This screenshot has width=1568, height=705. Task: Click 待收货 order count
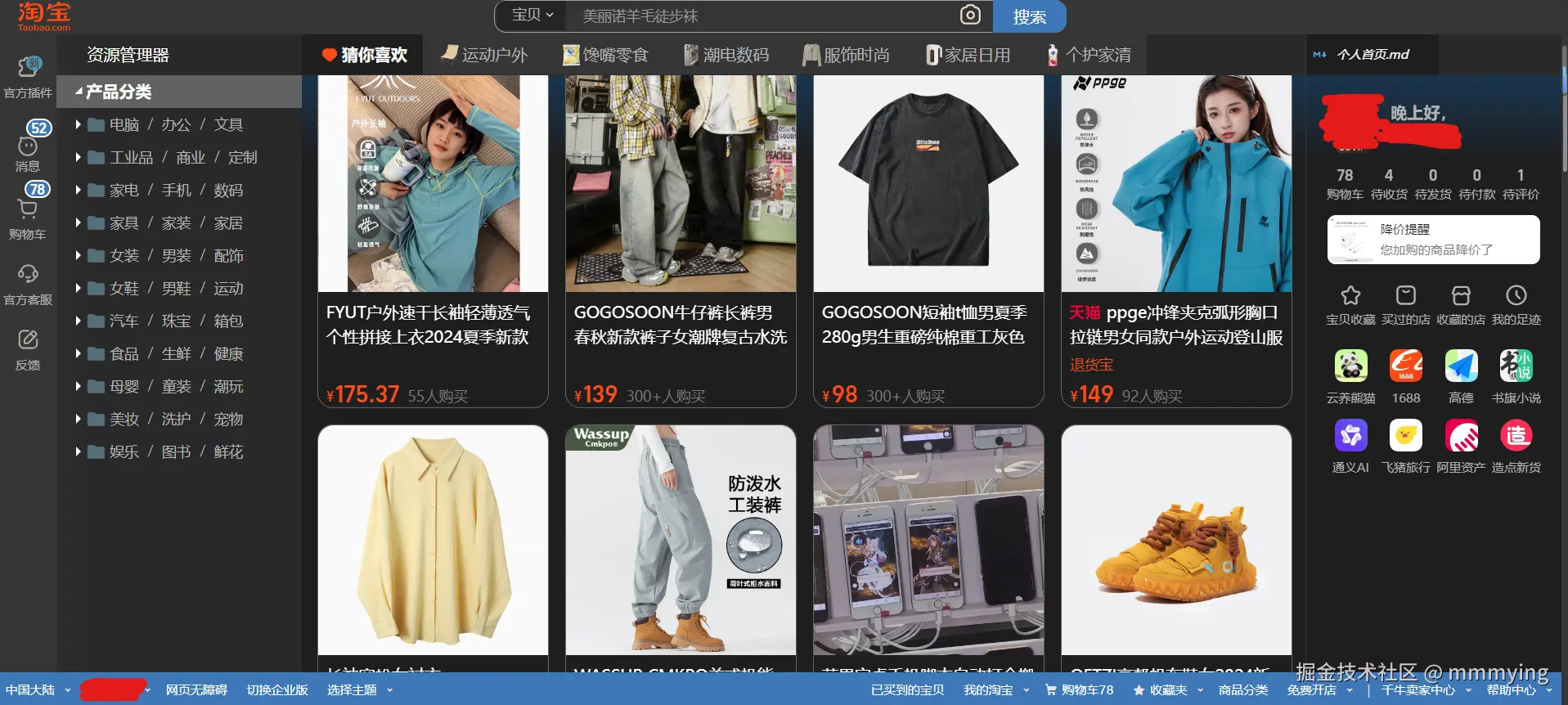[x=1389, y=184]
